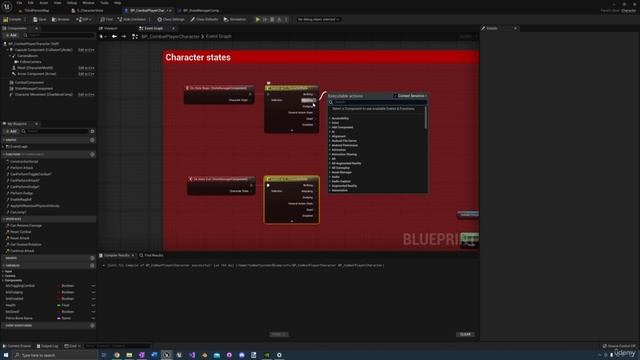The width and height of the screenshot is (640, 360).
Task: Click the Save toolbar button
Action: tap(40, 19)
